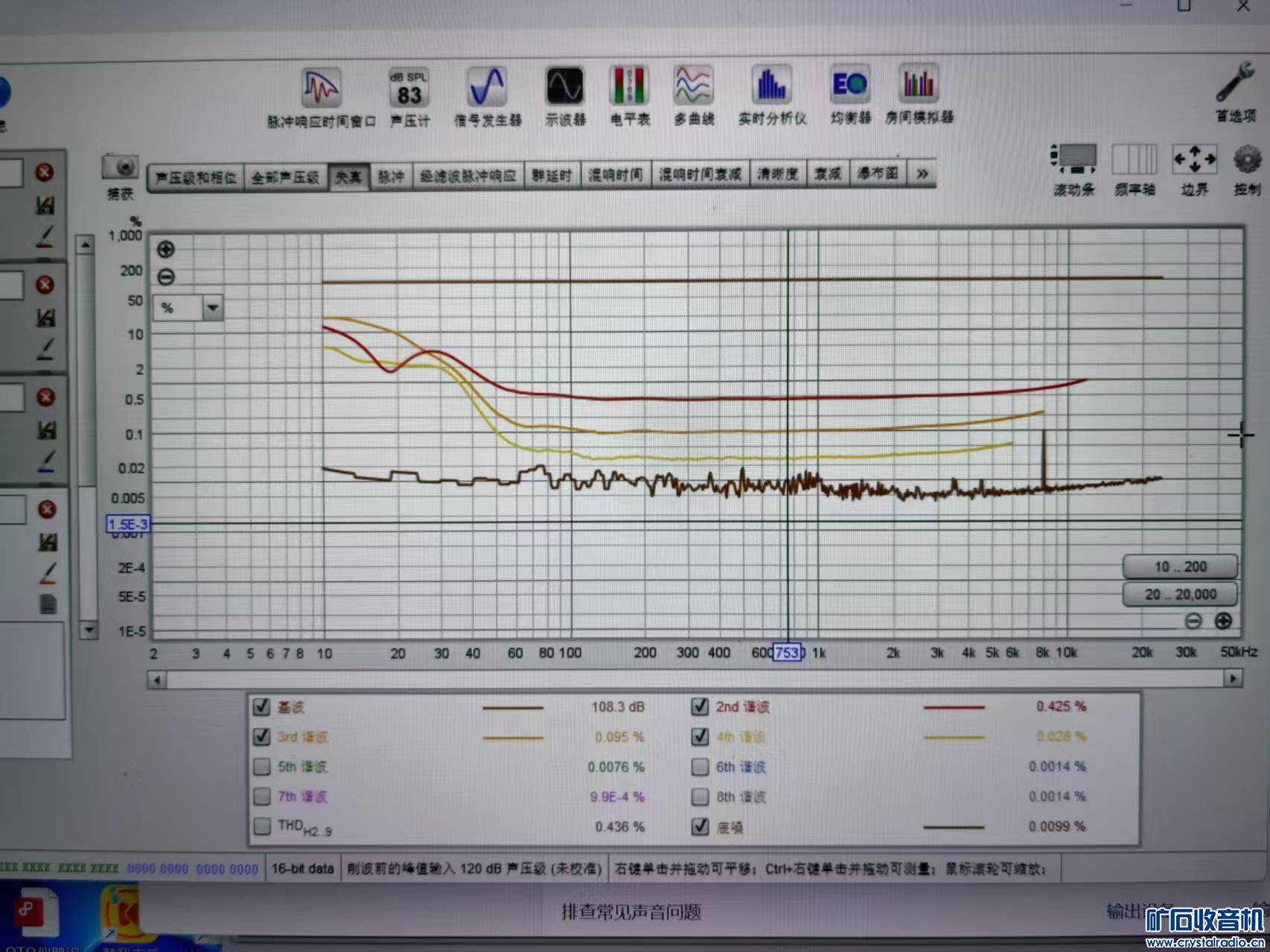
Task: Click the right arrow of the horizontal graph scrollbar
Action: pyautogui.click(x=1234, y=678)
